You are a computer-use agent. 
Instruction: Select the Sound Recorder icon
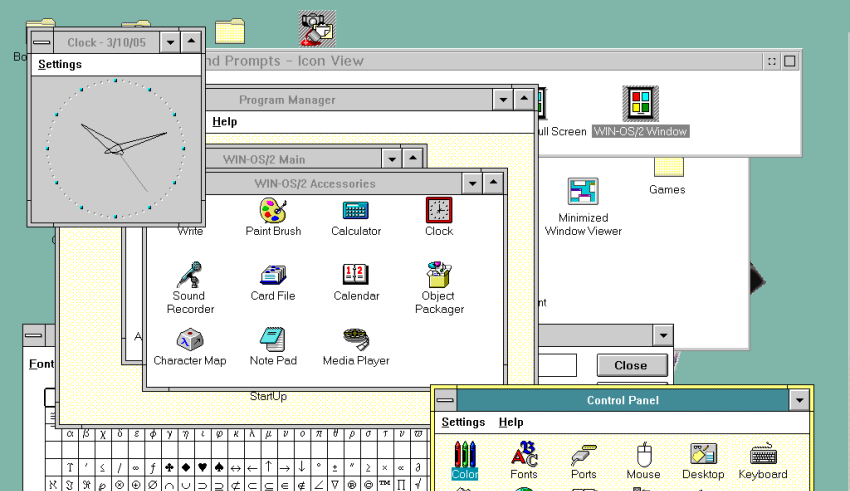pos(188,274)
